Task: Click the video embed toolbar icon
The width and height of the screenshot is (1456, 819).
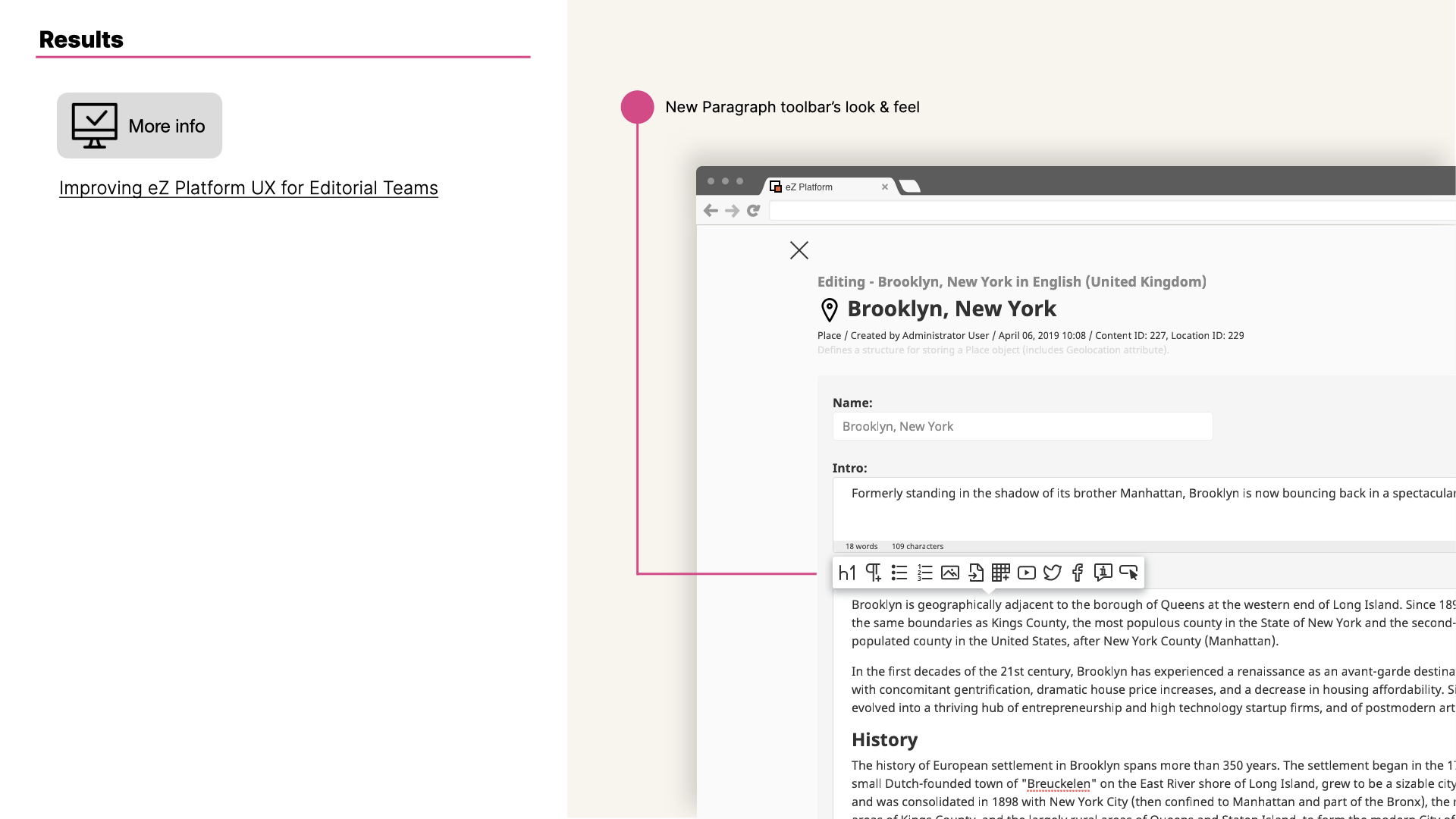Action: 1025,572
